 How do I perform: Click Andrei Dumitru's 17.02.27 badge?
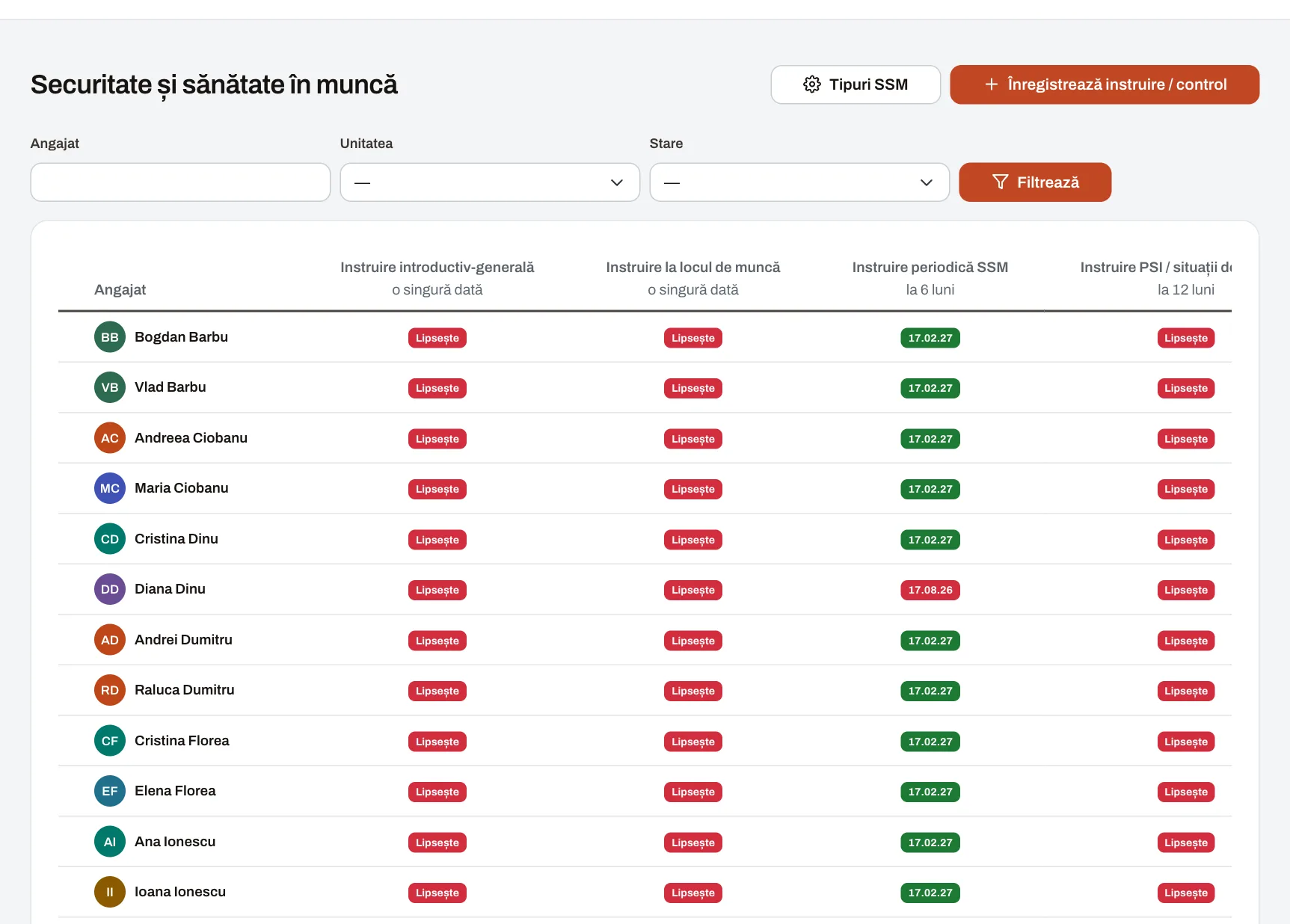click(930, 641)
